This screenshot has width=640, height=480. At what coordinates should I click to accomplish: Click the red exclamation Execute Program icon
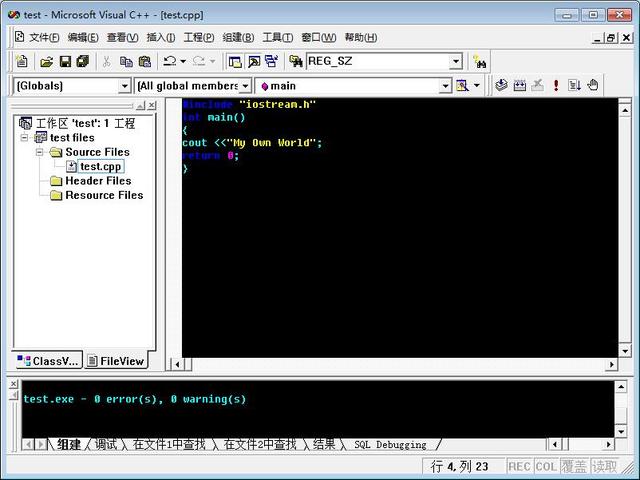pos(556,85)
